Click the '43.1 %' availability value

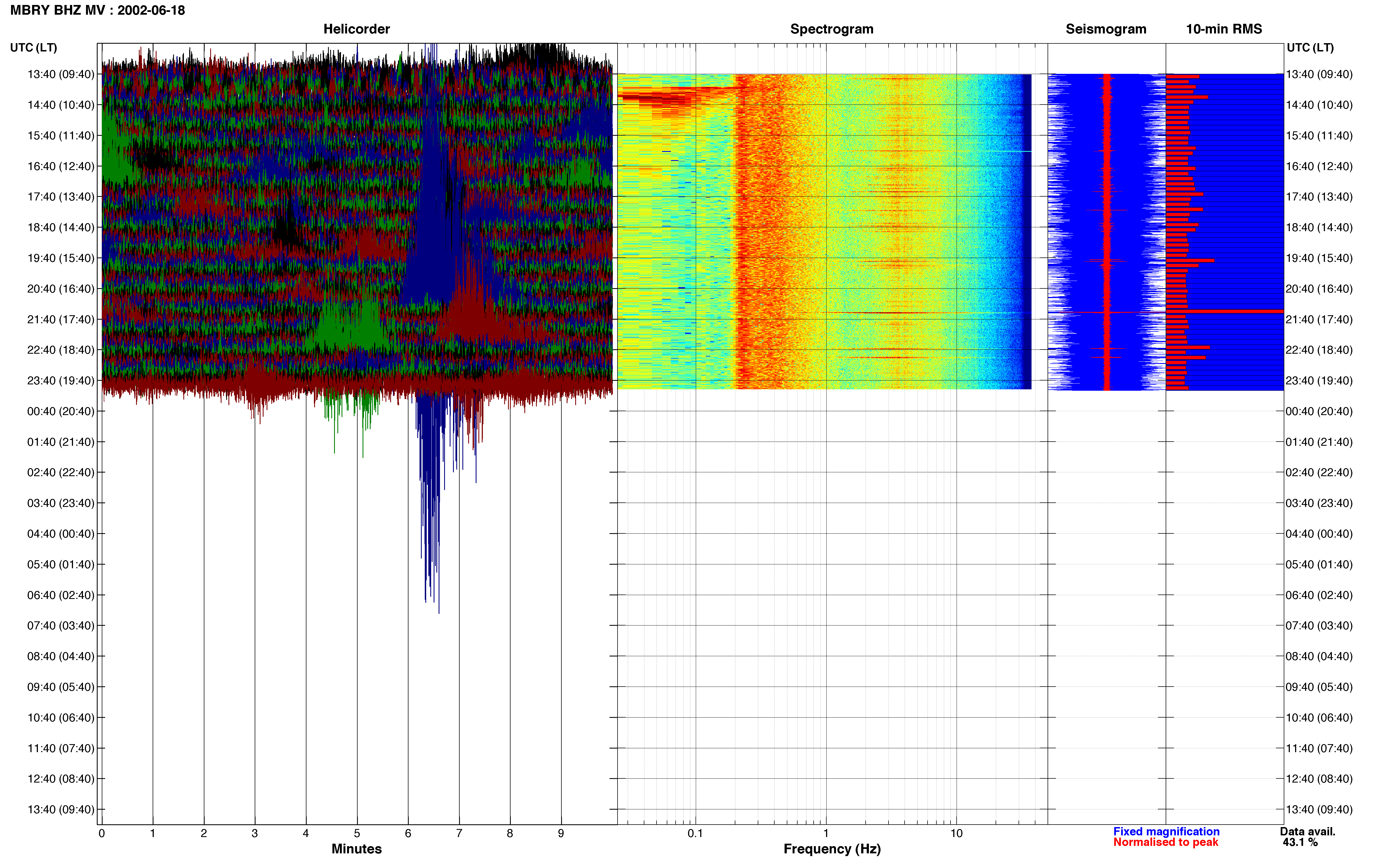[1300, 842]
